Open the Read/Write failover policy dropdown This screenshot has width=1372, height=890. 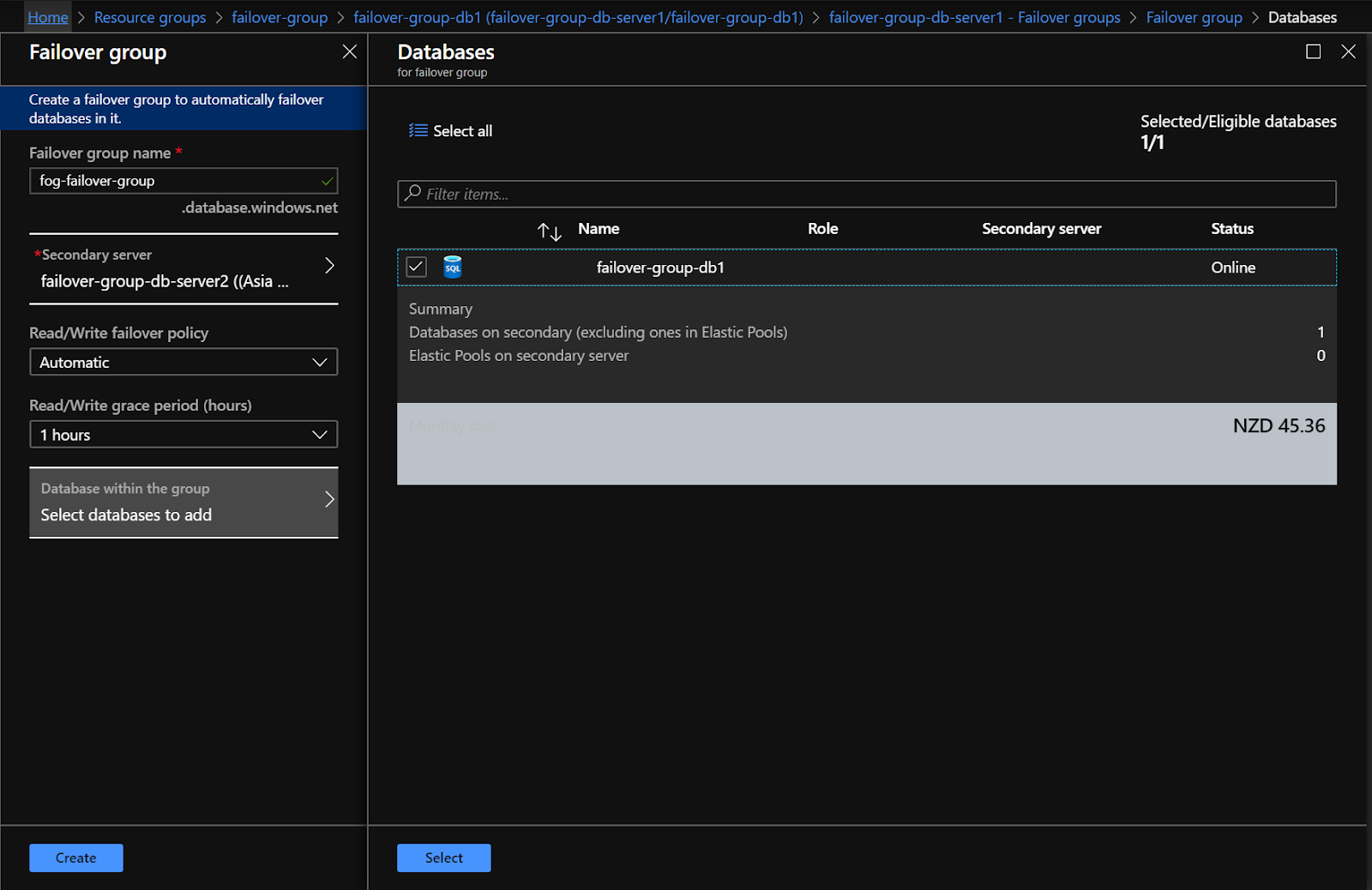(x=183, y=362)
